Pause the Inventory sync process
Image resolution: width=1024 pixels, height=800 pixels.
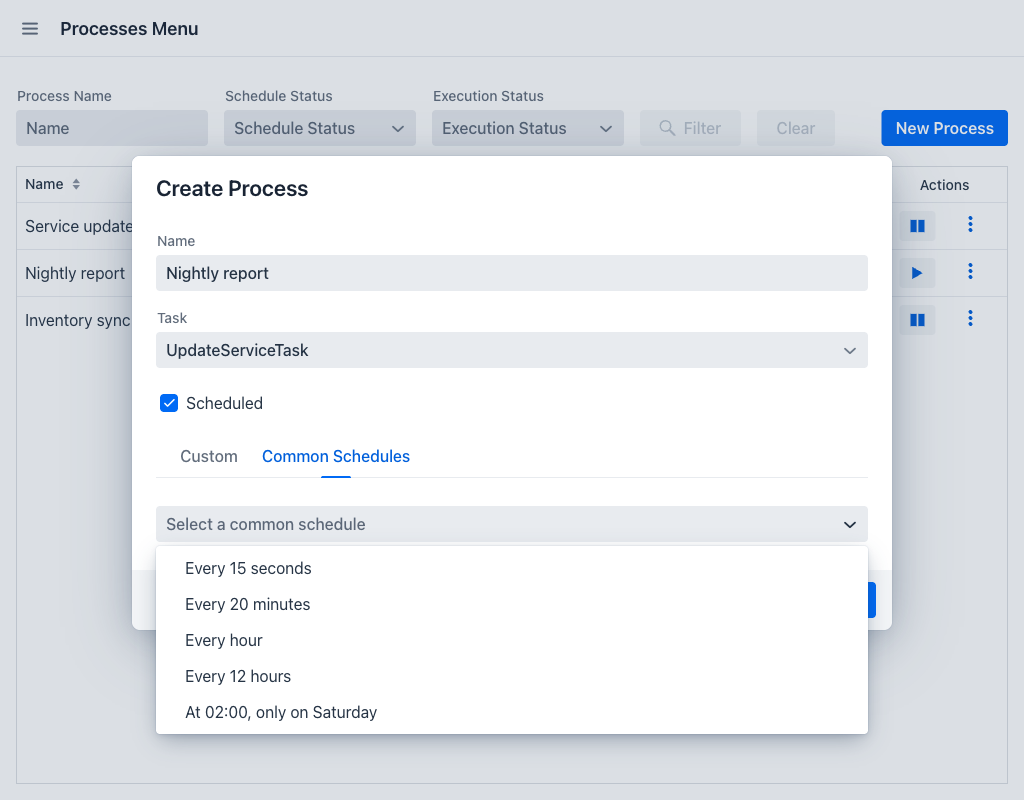[x=917, y=320]
